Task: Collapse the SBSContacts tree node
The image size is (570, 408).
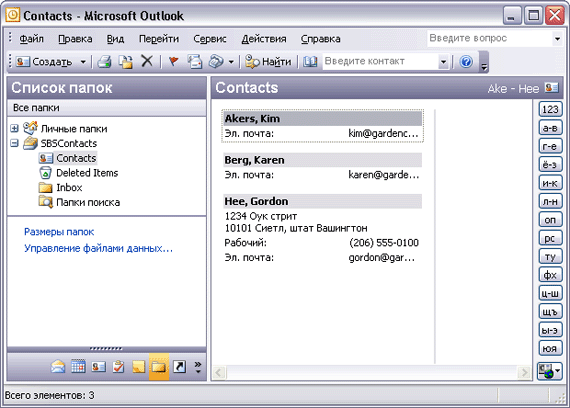Action: pos(15,143)
